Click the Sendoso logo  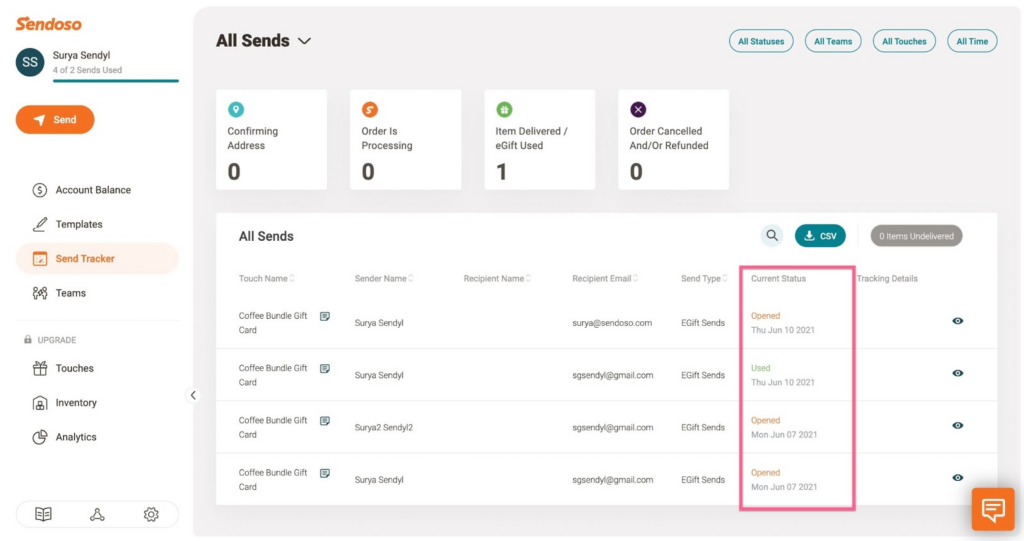pos(48,24)
